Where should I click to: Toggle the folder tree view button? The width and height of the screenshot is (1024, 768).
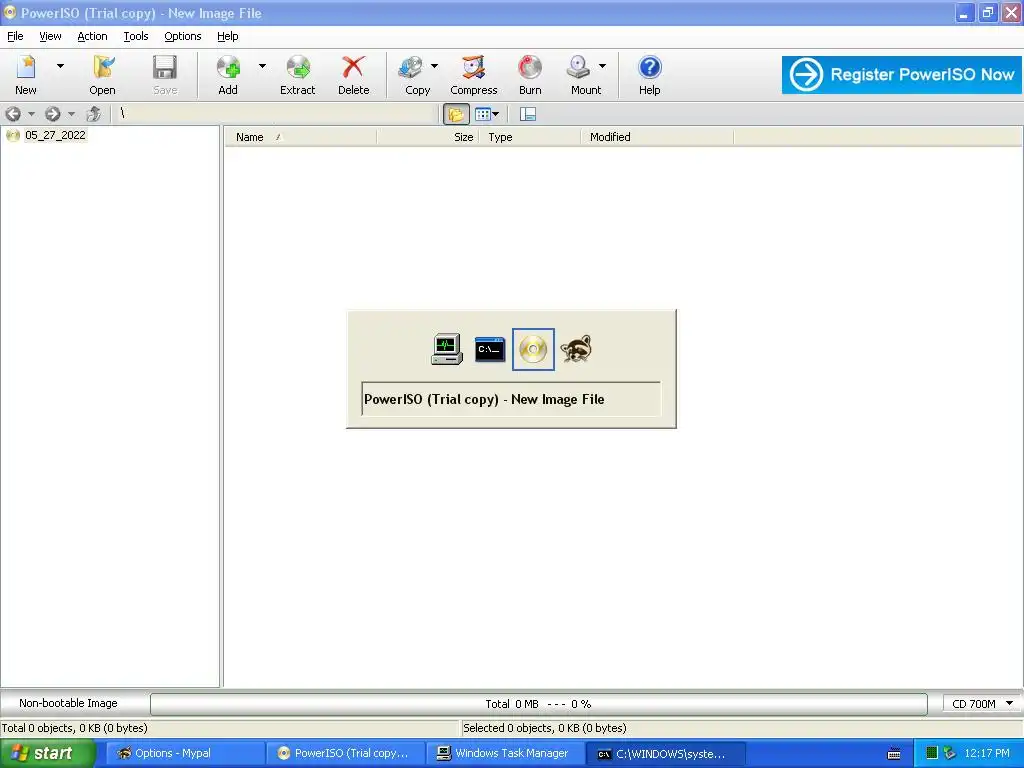tap(456, 114)
